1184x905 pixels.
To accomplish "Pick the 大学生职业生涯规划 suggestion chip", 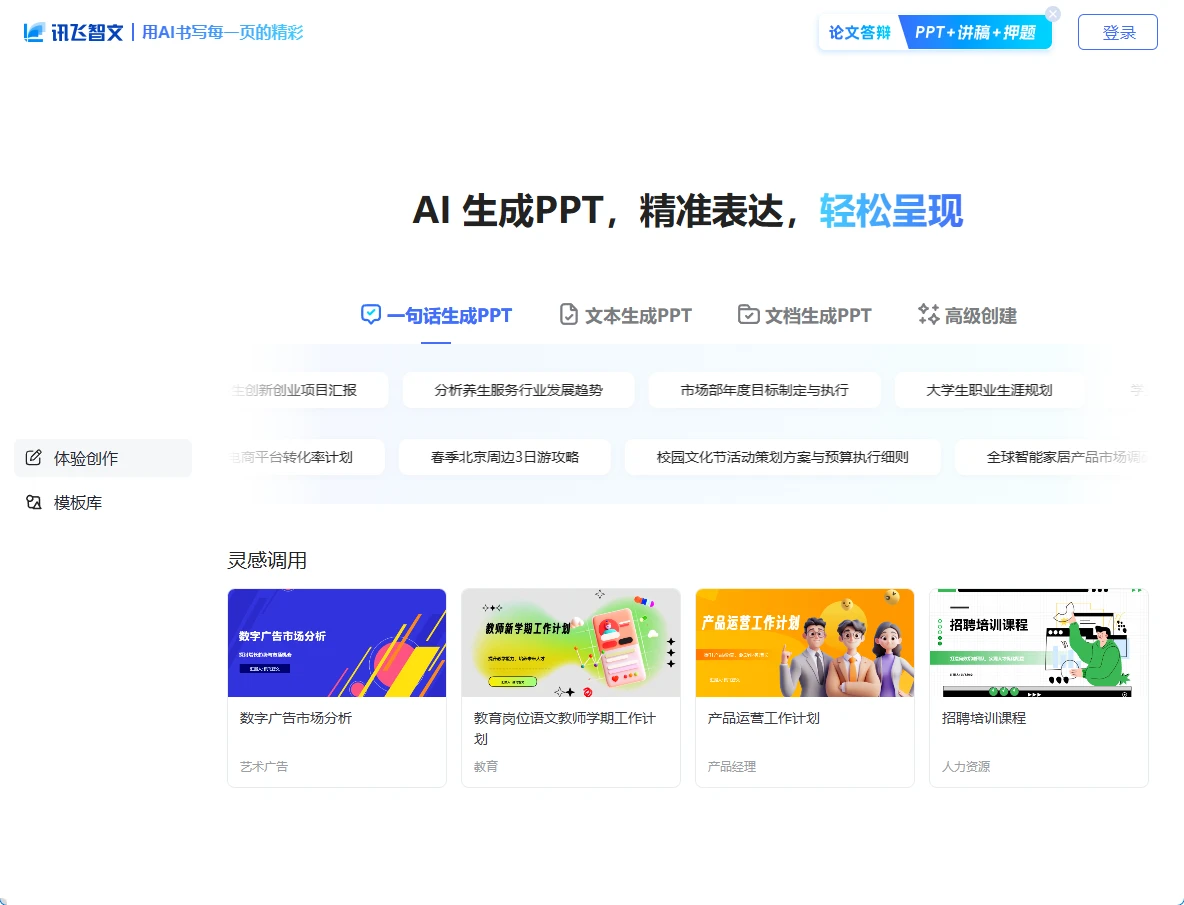I will [x=989, y=390].
